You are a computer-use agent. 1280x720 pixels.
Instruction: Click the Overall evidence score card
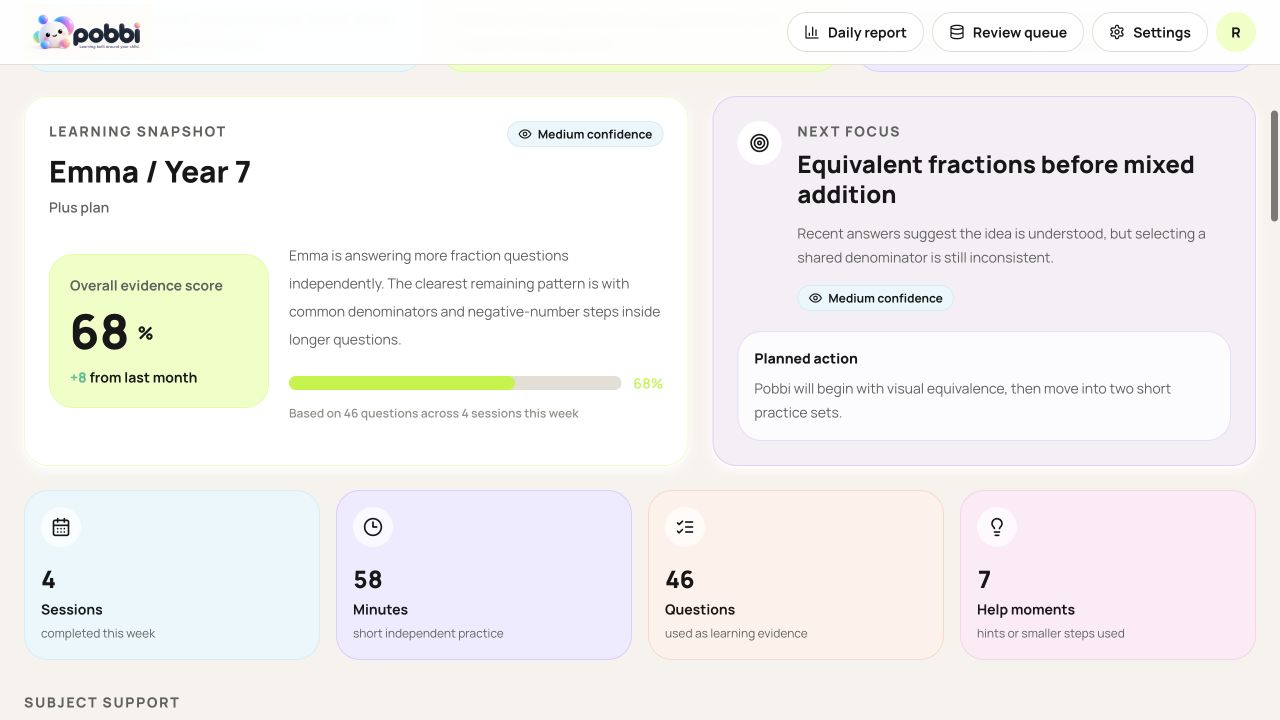pos(159,331)
